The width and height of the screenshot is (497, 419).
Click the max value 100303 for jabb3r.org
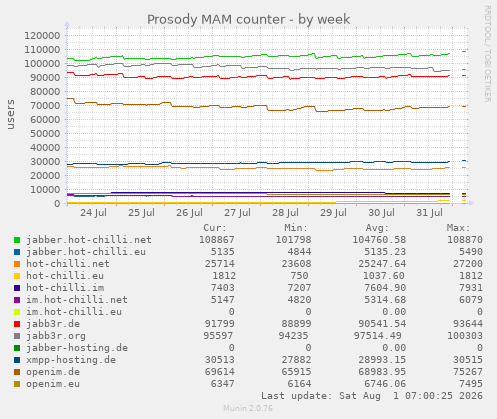(x=465, y=336)
